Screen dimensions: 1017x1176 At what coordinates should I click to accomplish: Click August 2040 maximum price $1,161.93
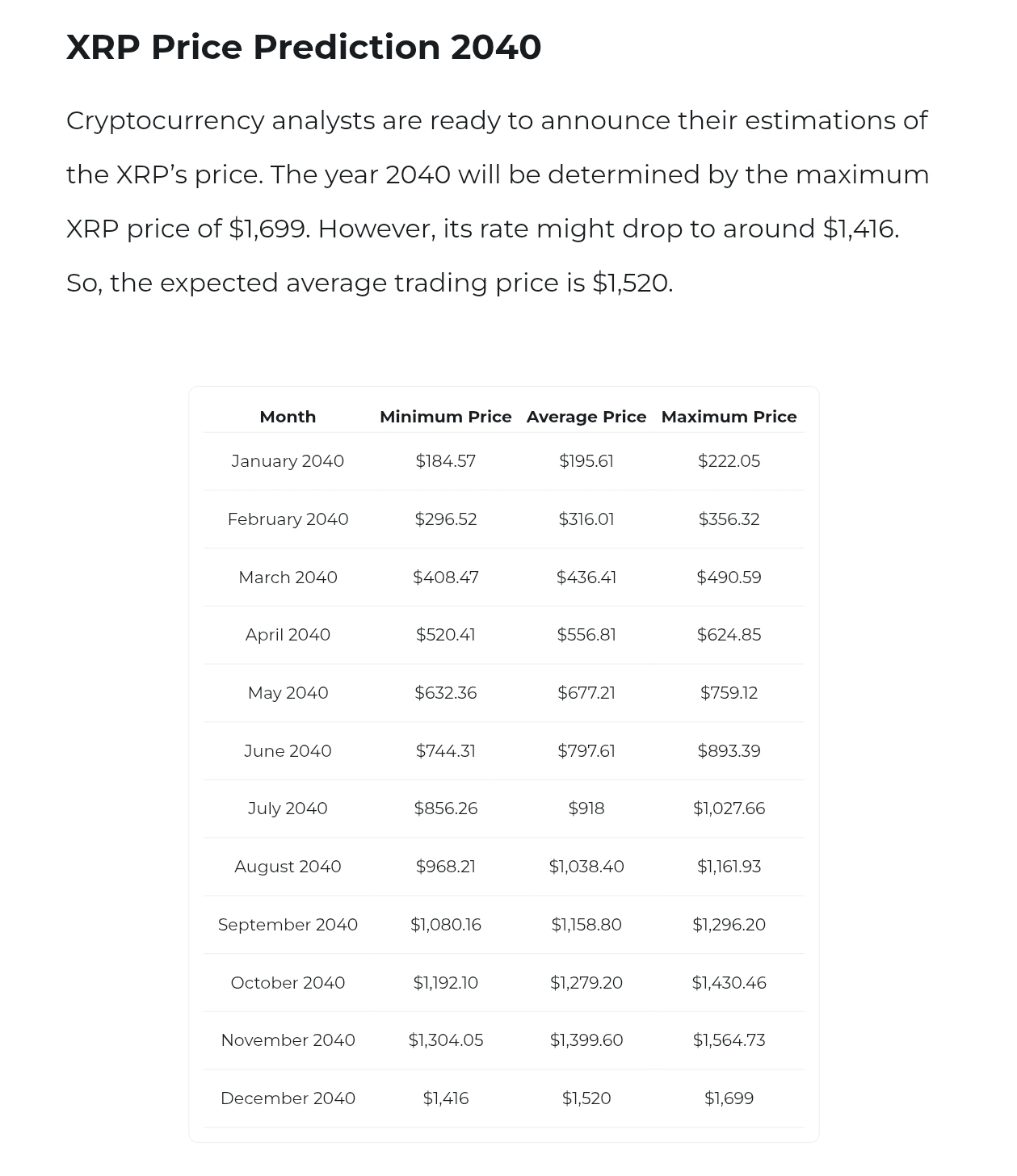[x=729, y=867]
